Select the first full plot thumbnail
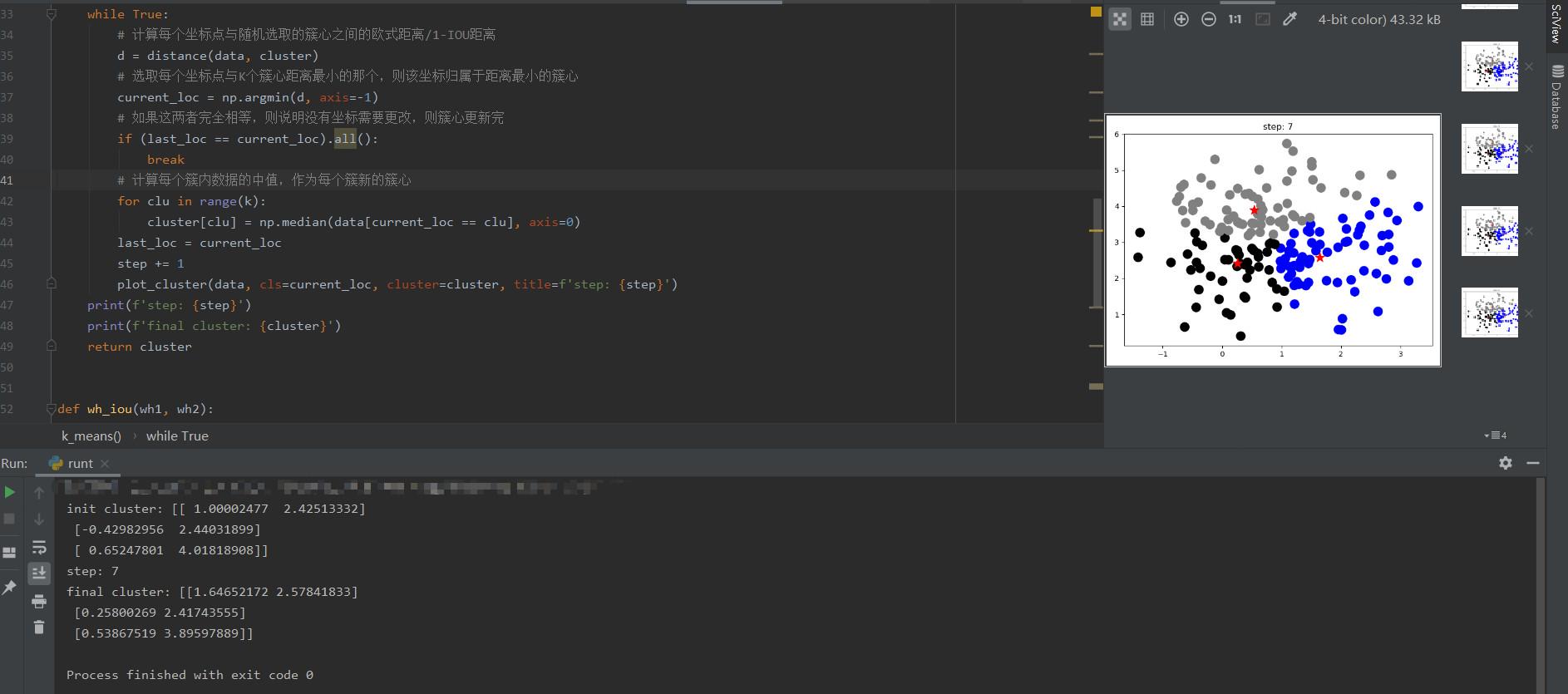This screenshot has height=694, width=1568. point(1489,66)
